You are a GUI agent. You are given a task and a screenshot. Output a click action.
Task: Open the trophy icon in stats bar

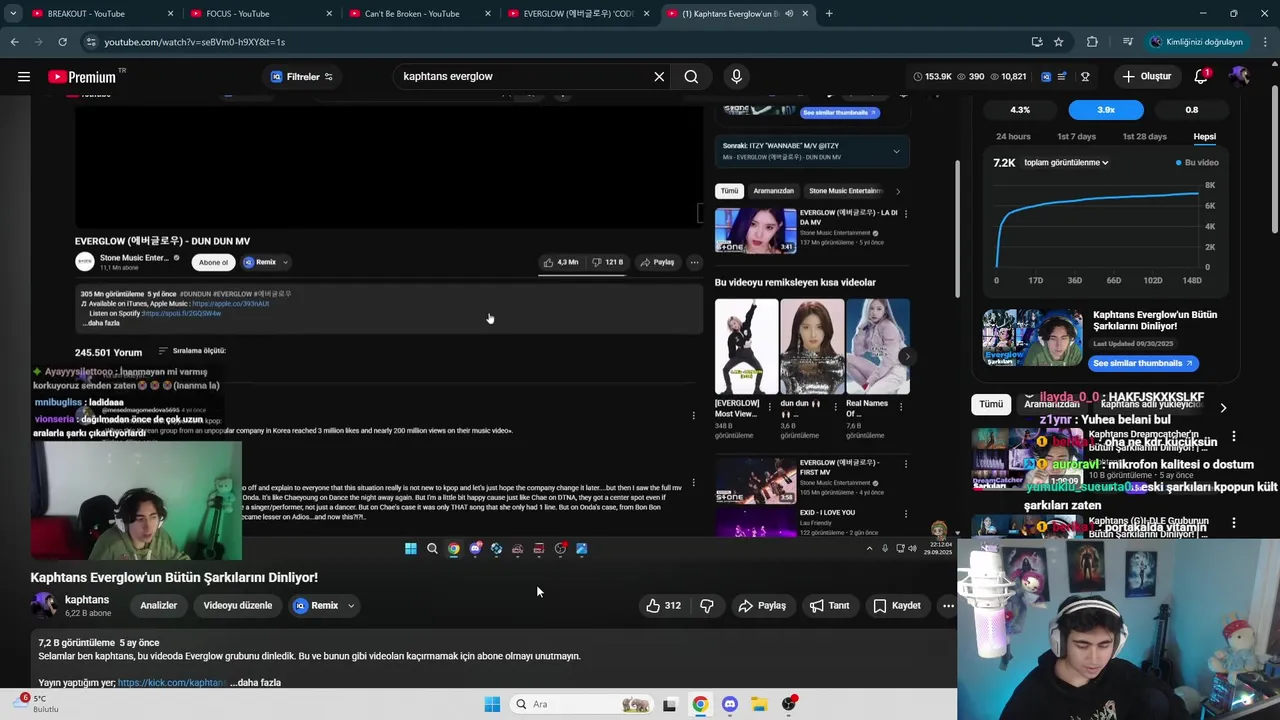1085,76
